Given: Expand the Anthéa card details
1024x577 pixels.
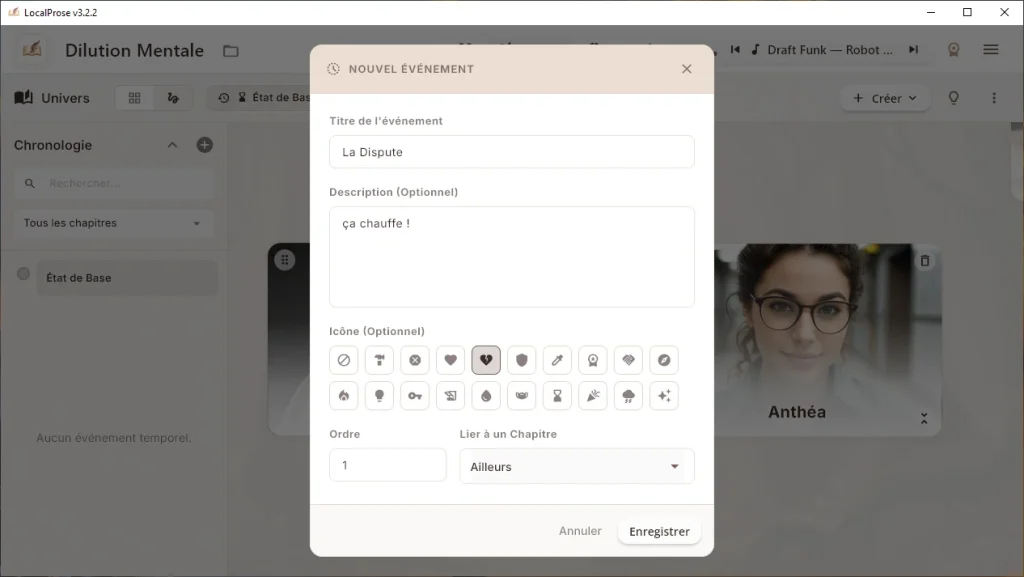Looking at the screenshot, I should coord(924,418).
